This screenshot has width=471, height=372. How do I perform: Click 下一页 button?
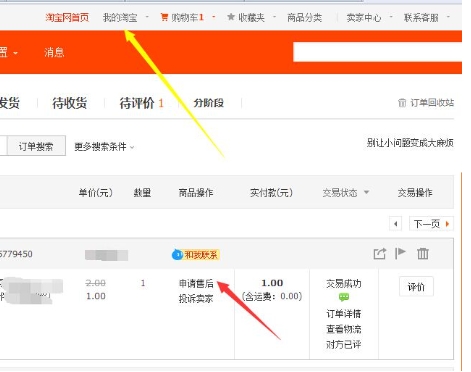click(431, 224)
